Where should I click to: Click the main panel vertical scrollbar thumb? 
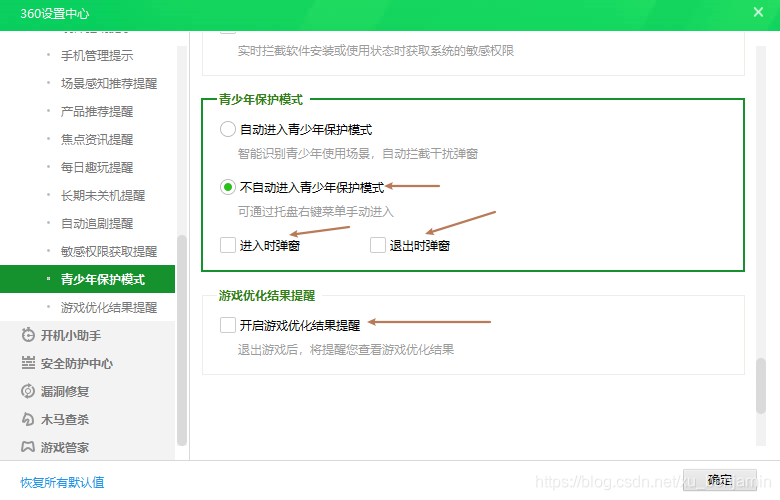coord(761,386)
